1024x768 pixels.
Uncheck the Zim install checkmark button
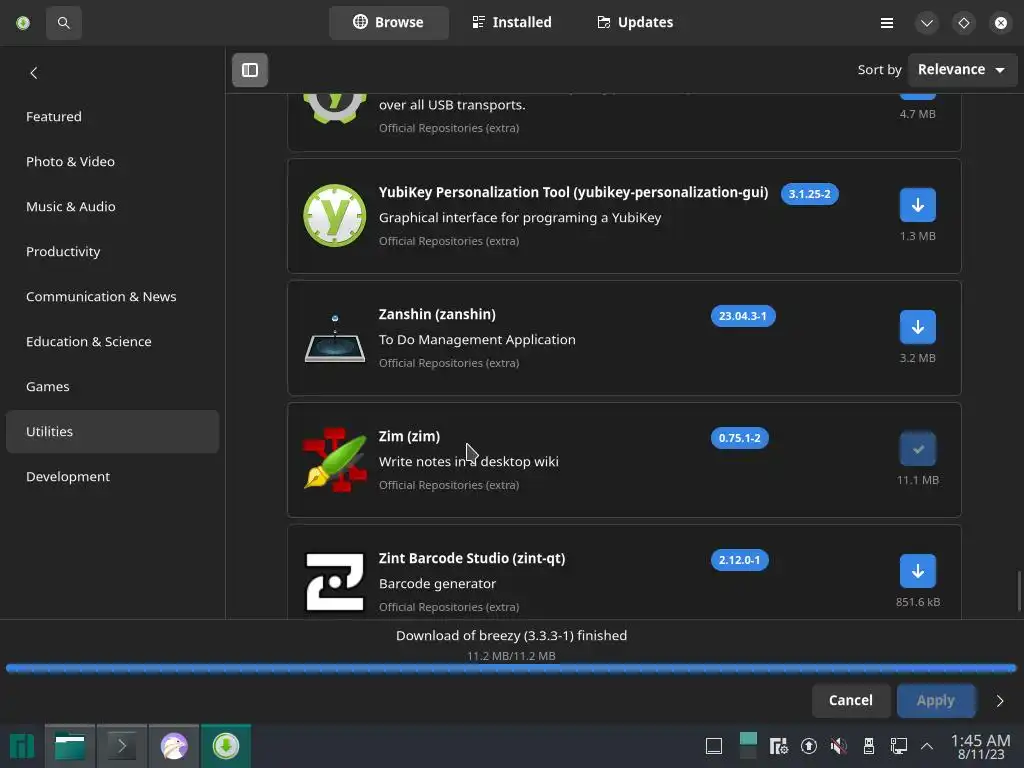(x=918, y=449)
